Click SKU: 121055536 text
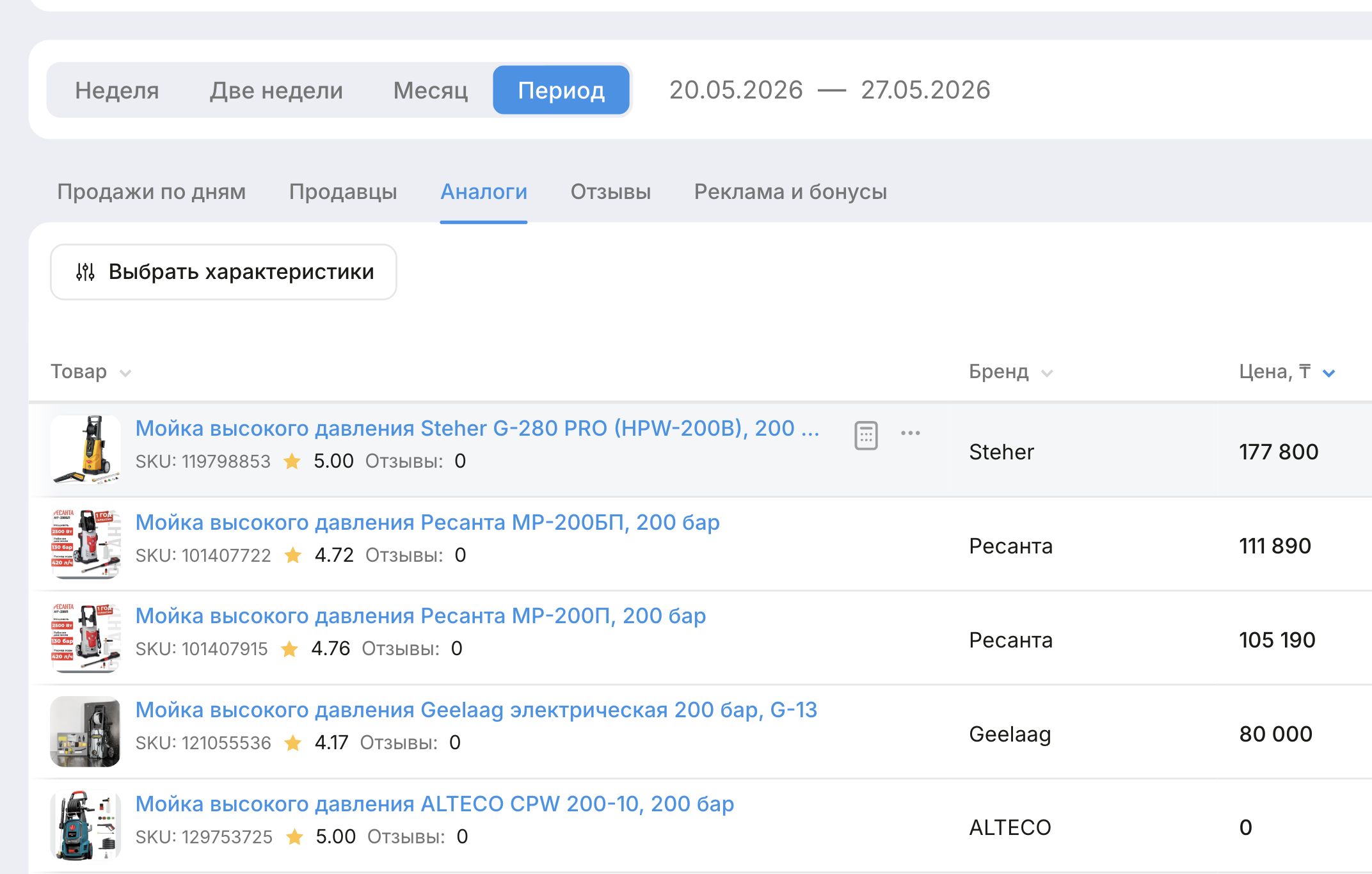This screenshot has width=1372, height=874. [x=203, y=743]
